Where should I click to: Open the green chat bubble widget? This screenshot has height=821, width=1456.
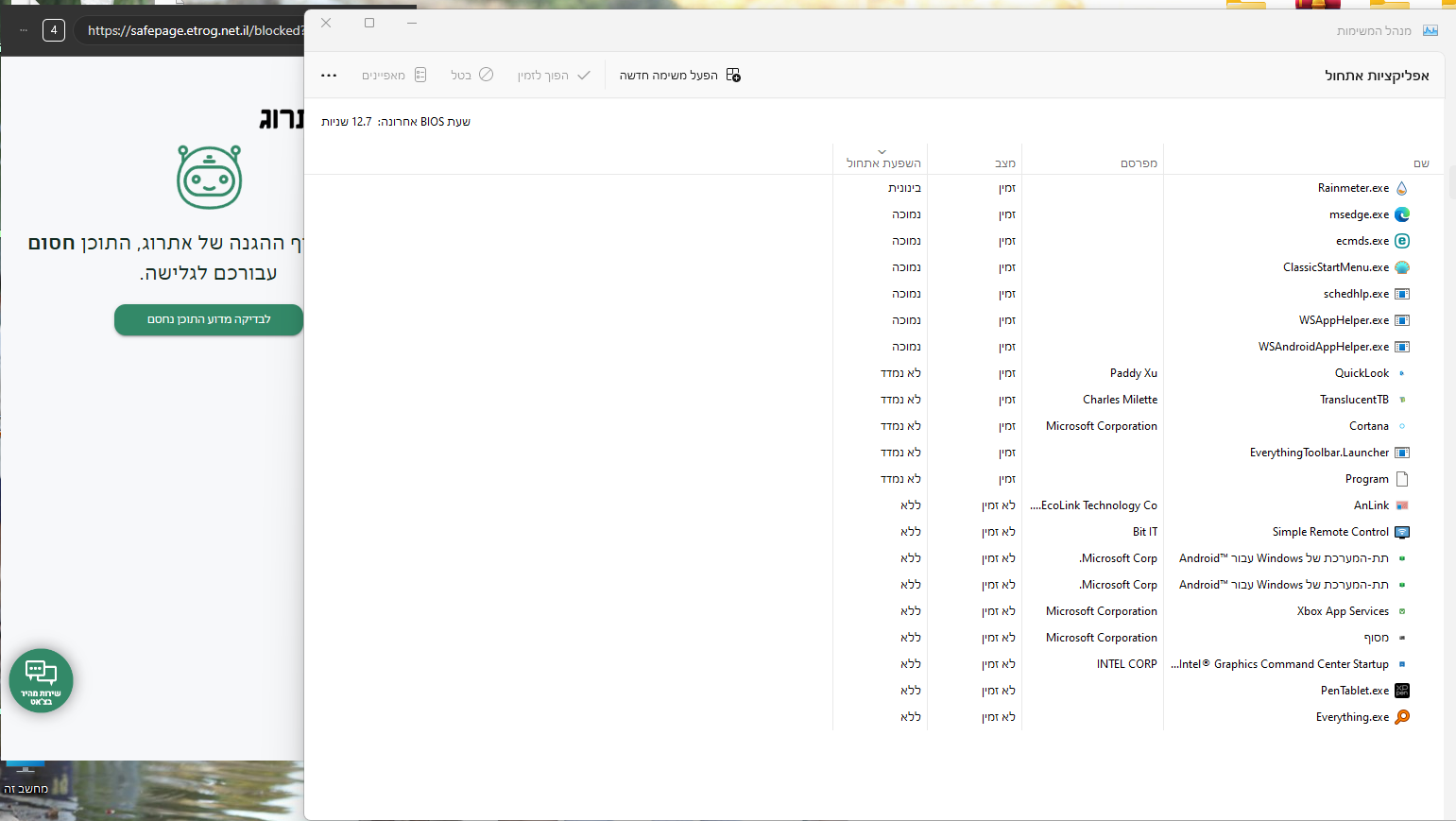point(41,680)
